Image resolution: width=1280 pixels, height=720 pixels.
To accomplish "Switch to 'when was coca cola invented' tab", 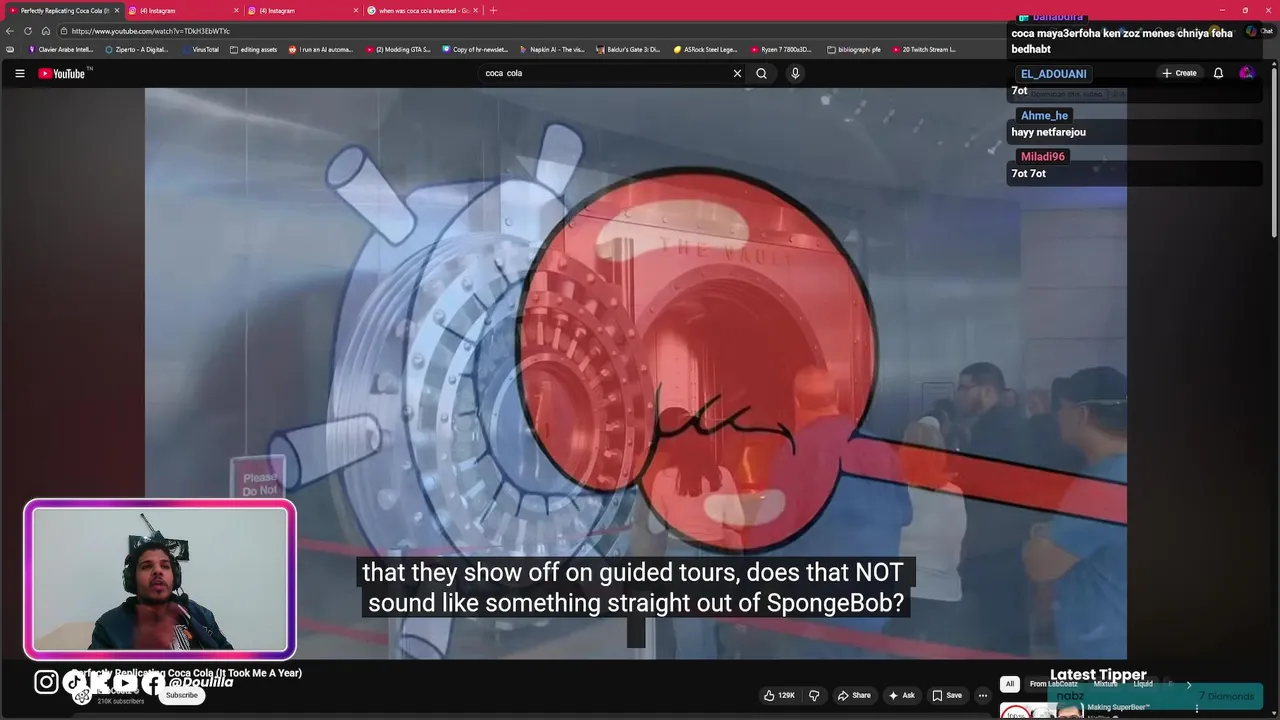I will [421, 10].
